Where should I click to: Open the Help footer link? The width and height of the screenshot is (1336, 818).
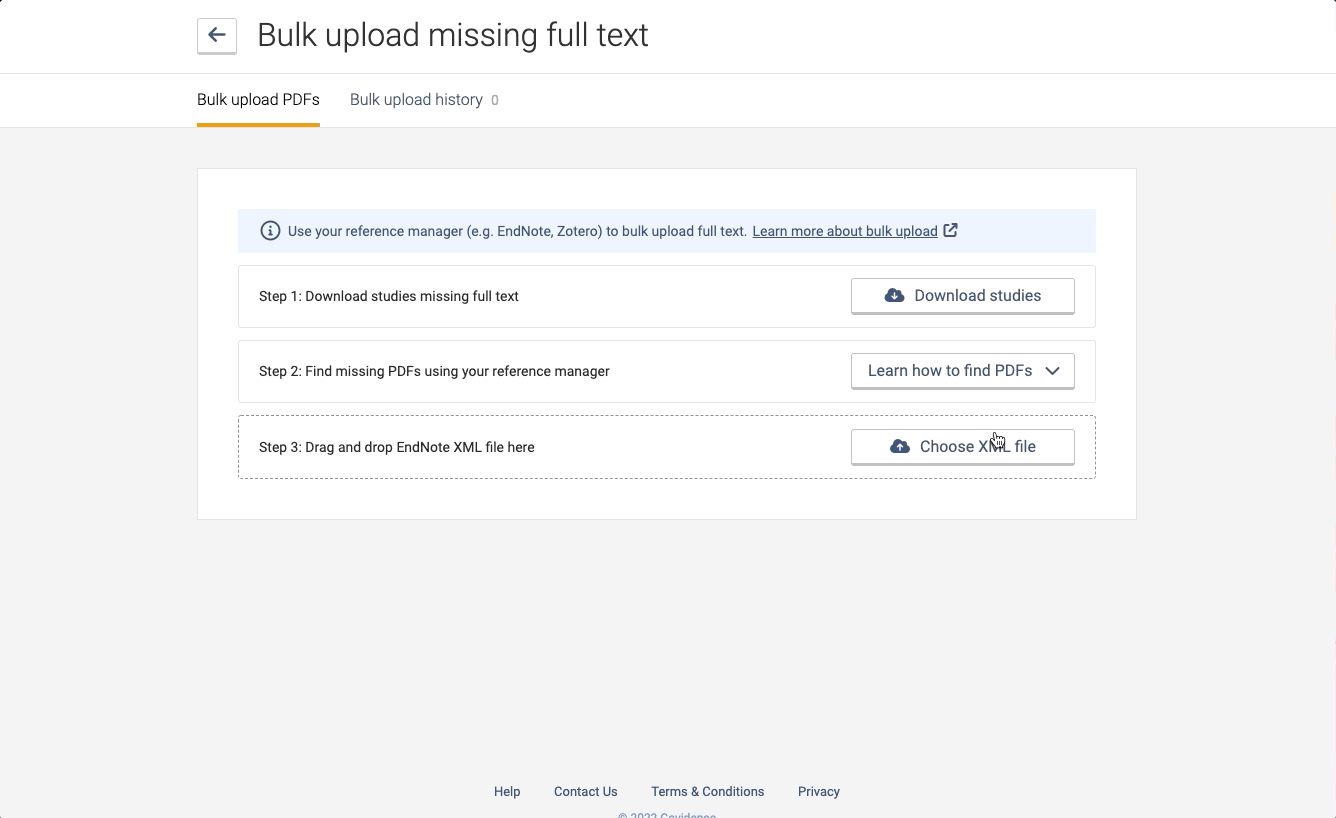[507, 791]
